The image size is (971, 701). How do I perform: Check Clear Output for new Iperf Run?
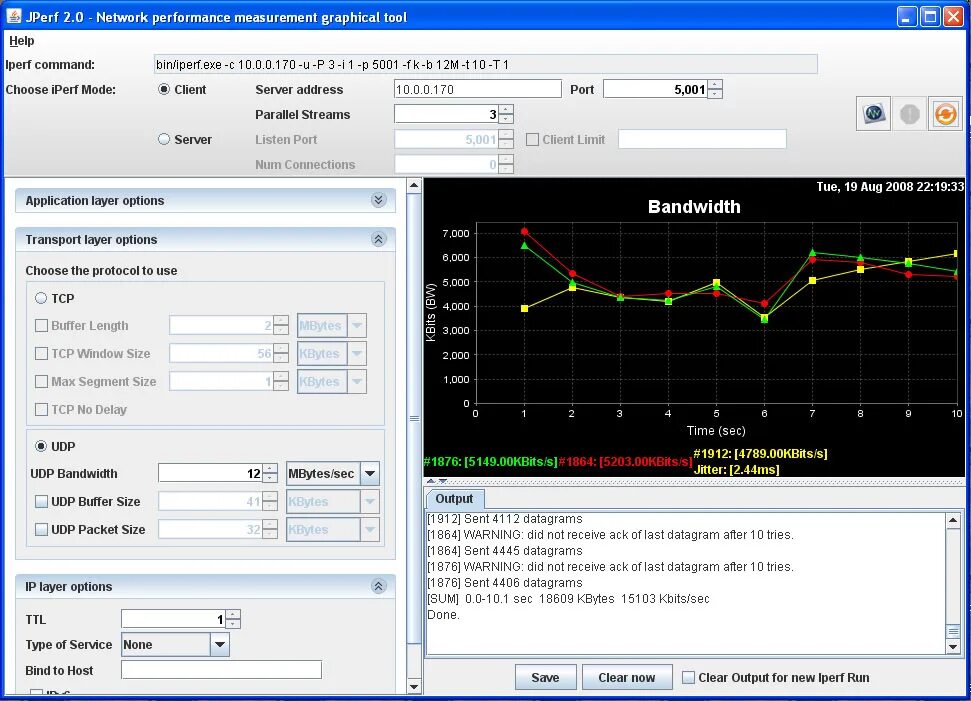click(688, 677)
